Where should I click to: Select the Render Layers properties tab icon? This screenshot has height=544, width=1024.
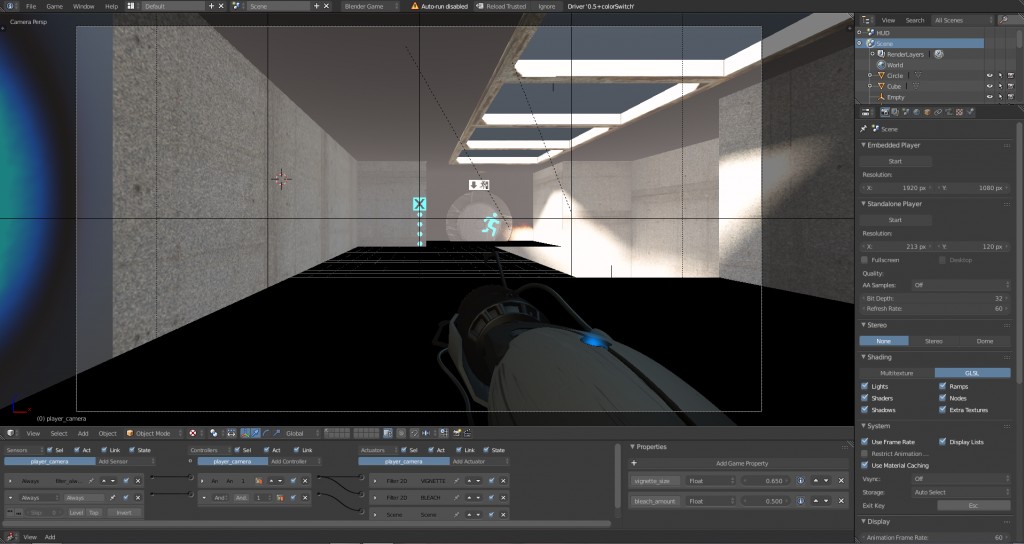895,112
